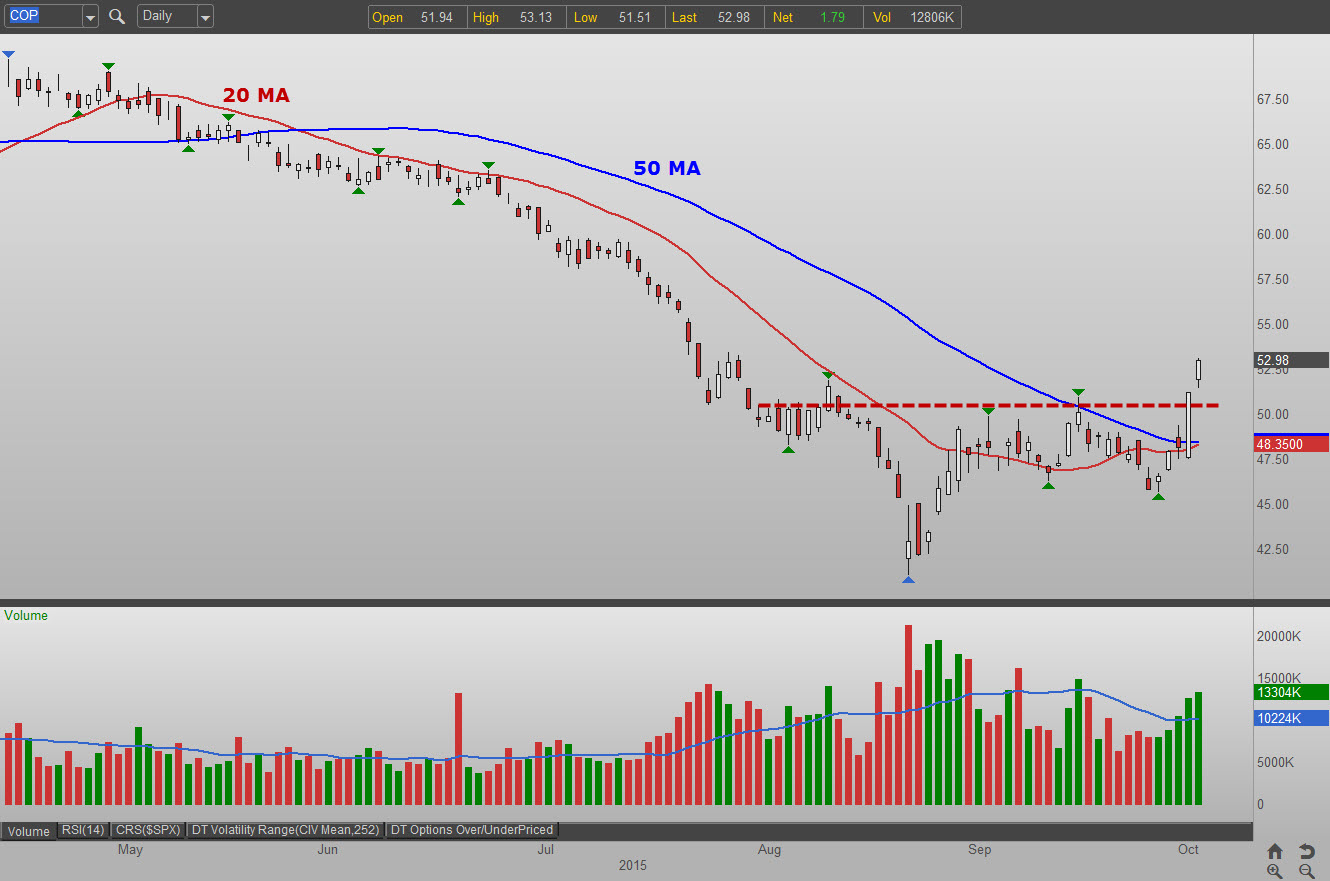
Task: Click the 2015 year label on the date axis
Action: pyautogui.click(x=633, y=866)
